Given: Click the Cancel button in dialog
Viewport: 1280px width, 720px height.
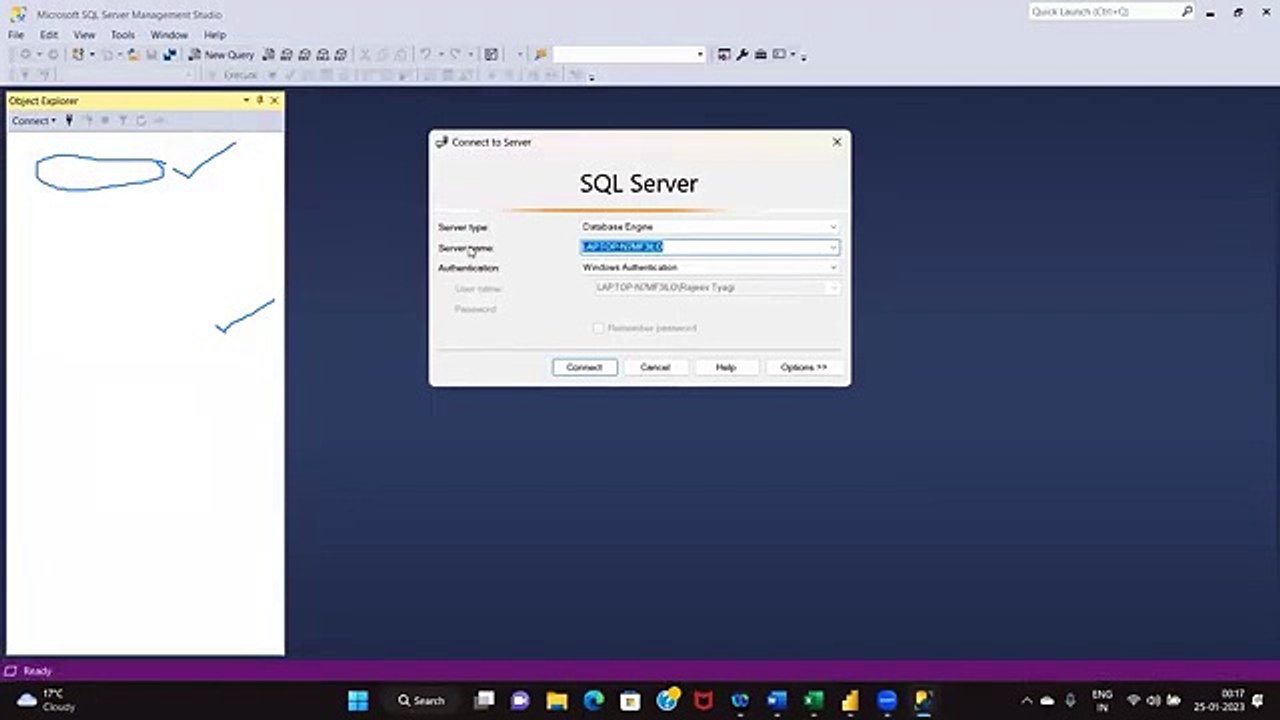Looking at the screenshot, I should [655, 367].
